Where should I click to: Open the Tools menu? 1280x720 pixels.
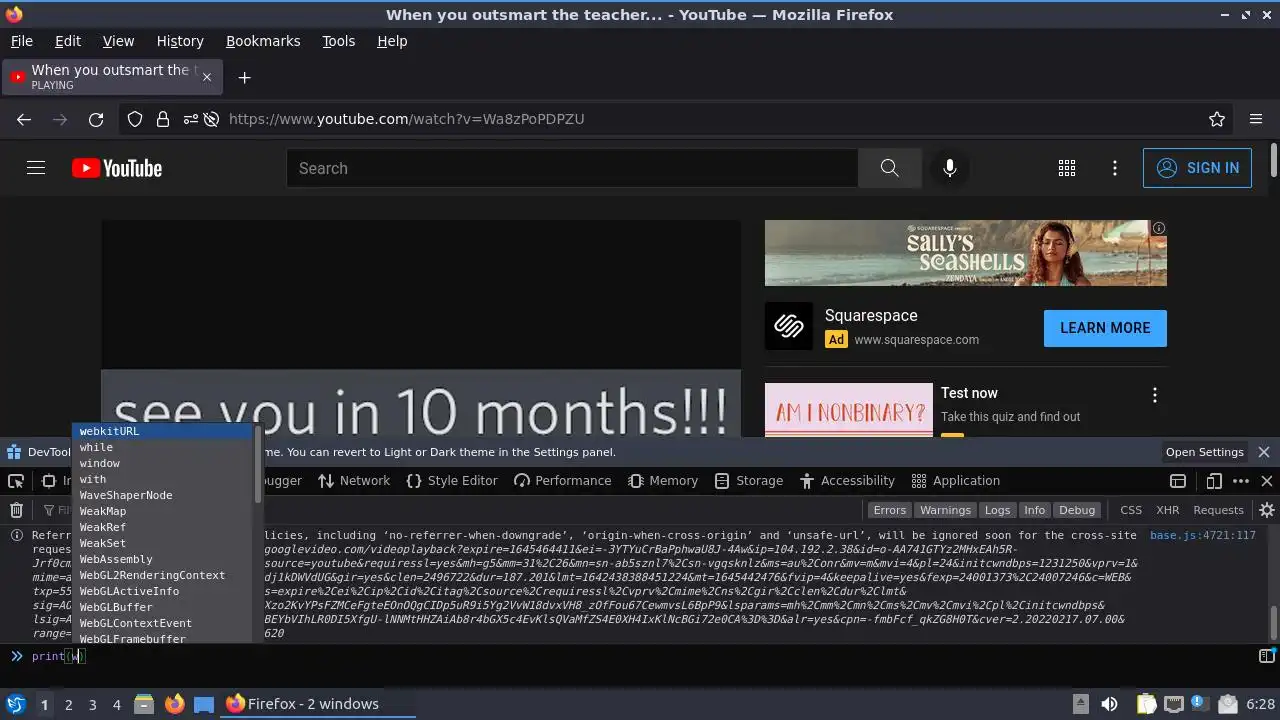[338, 41]
